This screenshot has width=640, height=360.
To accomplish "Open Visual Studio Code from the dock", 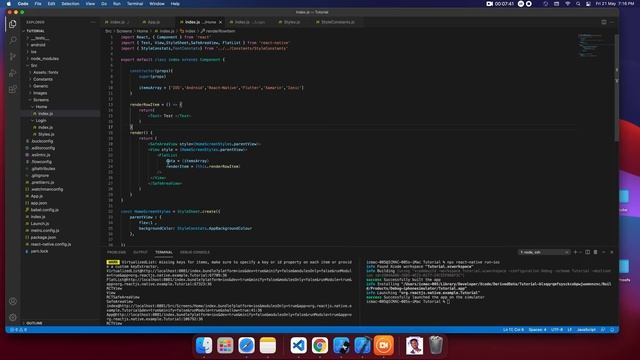I will click(299, 345).
